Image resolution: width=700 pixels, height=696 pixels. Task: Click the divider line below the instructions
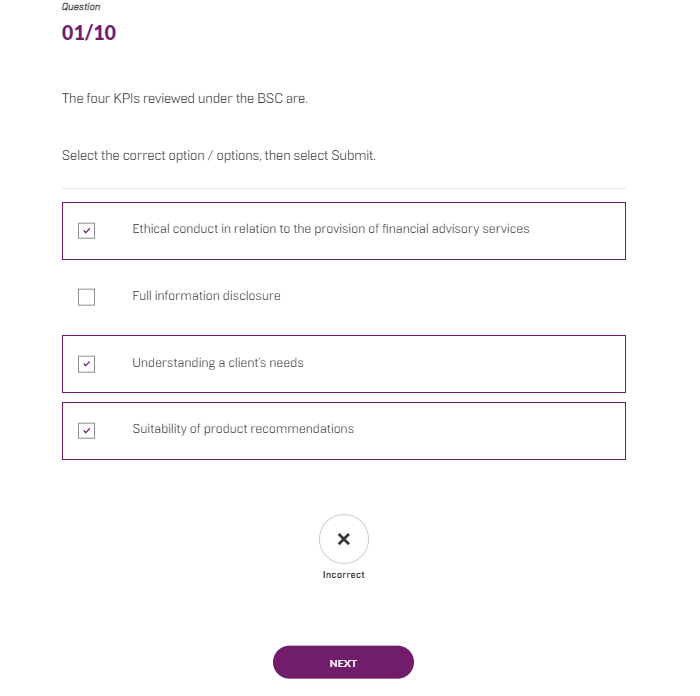tap(343, 188)
